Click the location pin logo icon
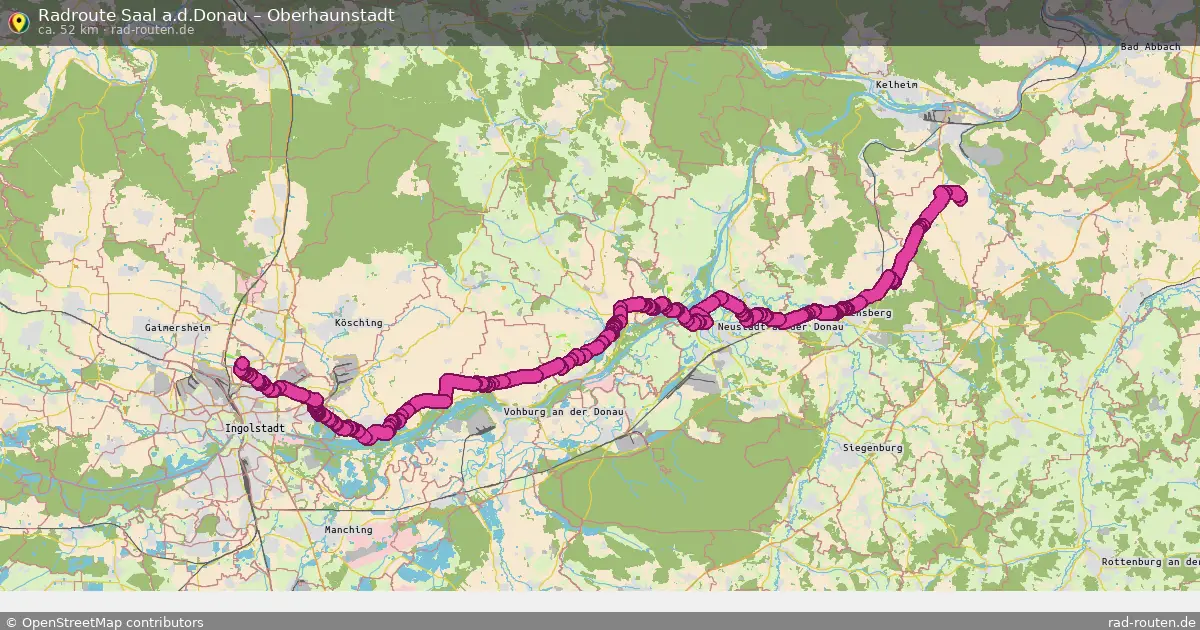 (x=18, y=22)
